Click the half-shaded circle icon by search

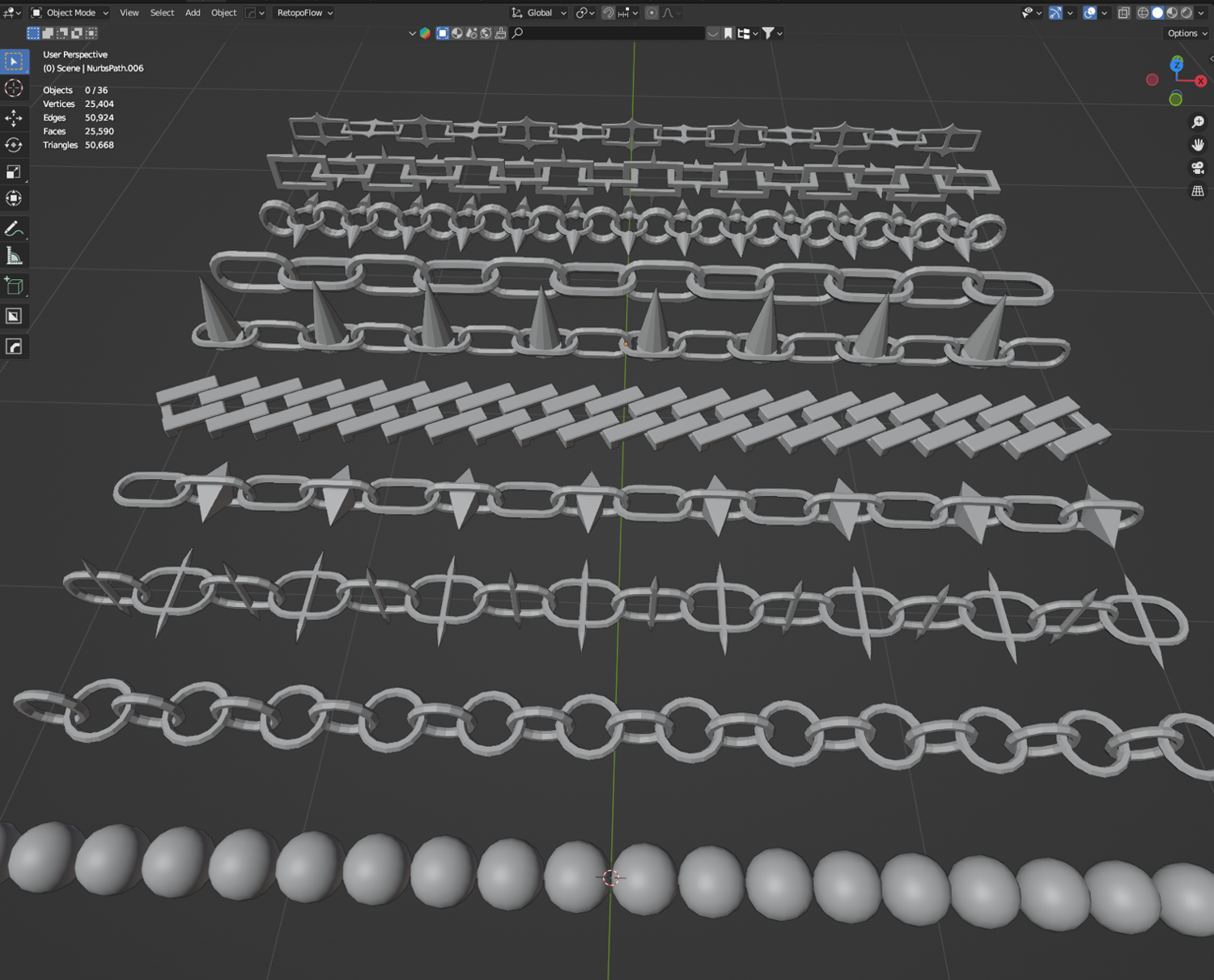pos(457,33)
